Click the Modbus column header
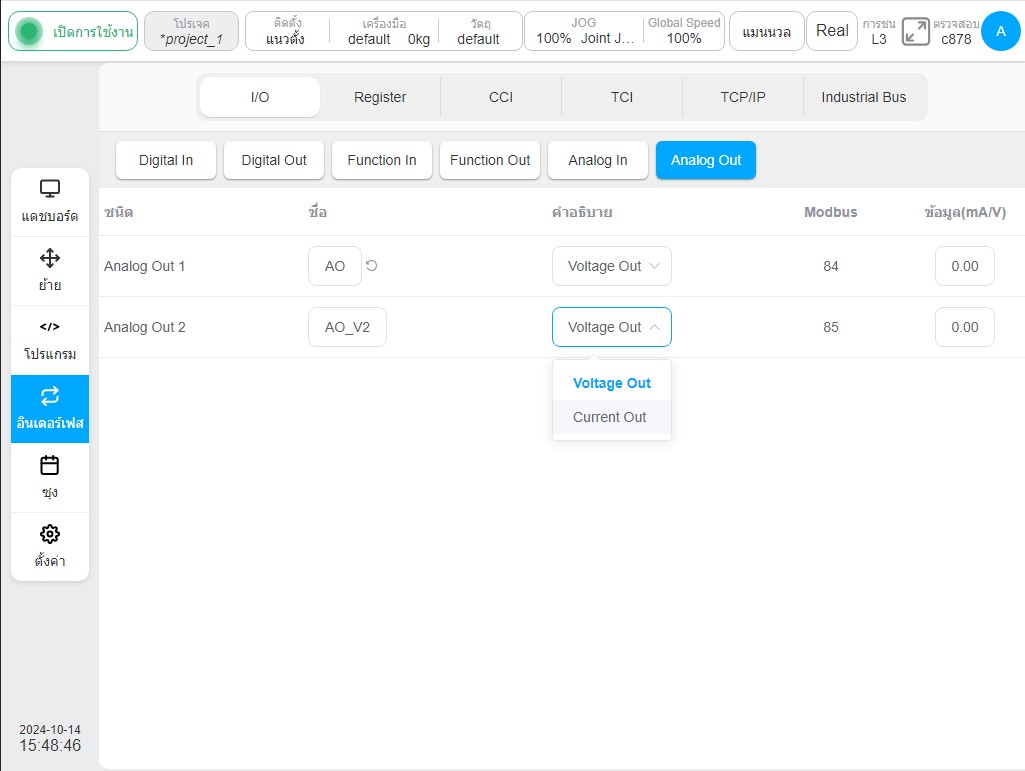 (x=830, y=212)
